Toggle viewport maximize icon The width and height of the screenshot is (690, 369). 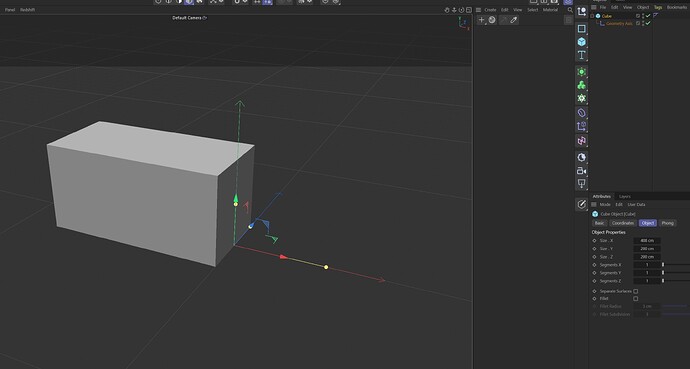[469, 10]
